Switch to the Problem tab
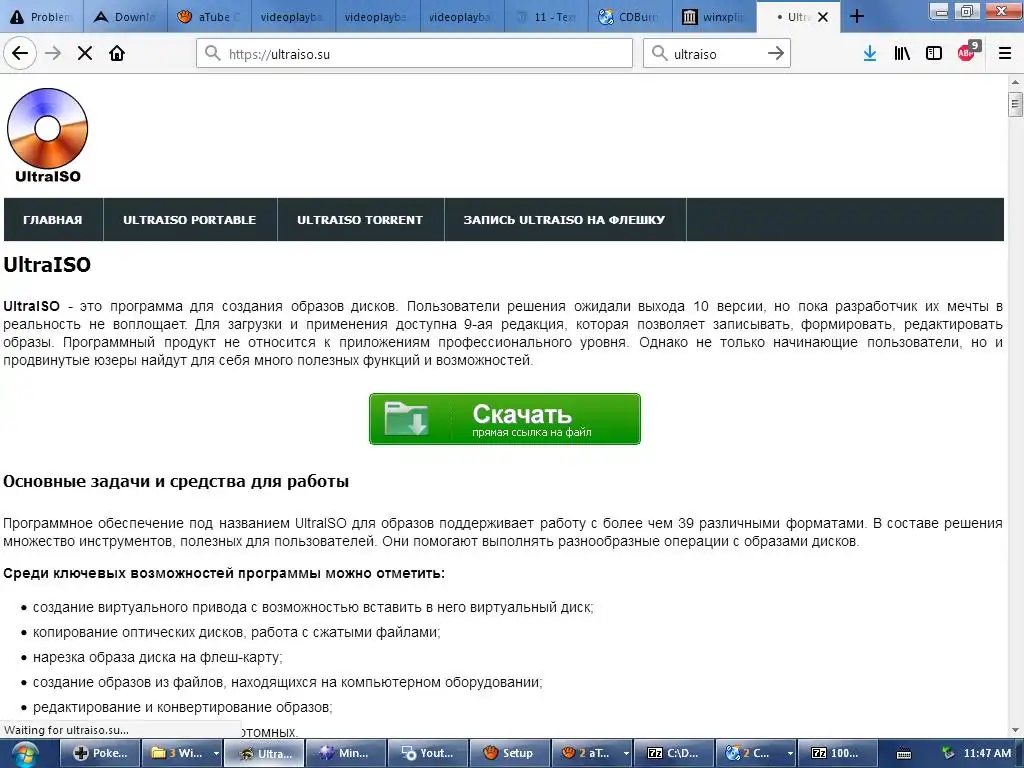The image size is (1024, 768). 42,17
